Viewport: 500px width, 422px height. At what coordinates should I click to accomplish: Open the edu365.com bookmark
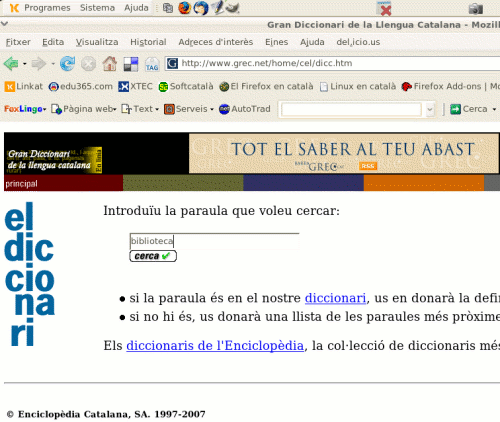tap(81, 87)
